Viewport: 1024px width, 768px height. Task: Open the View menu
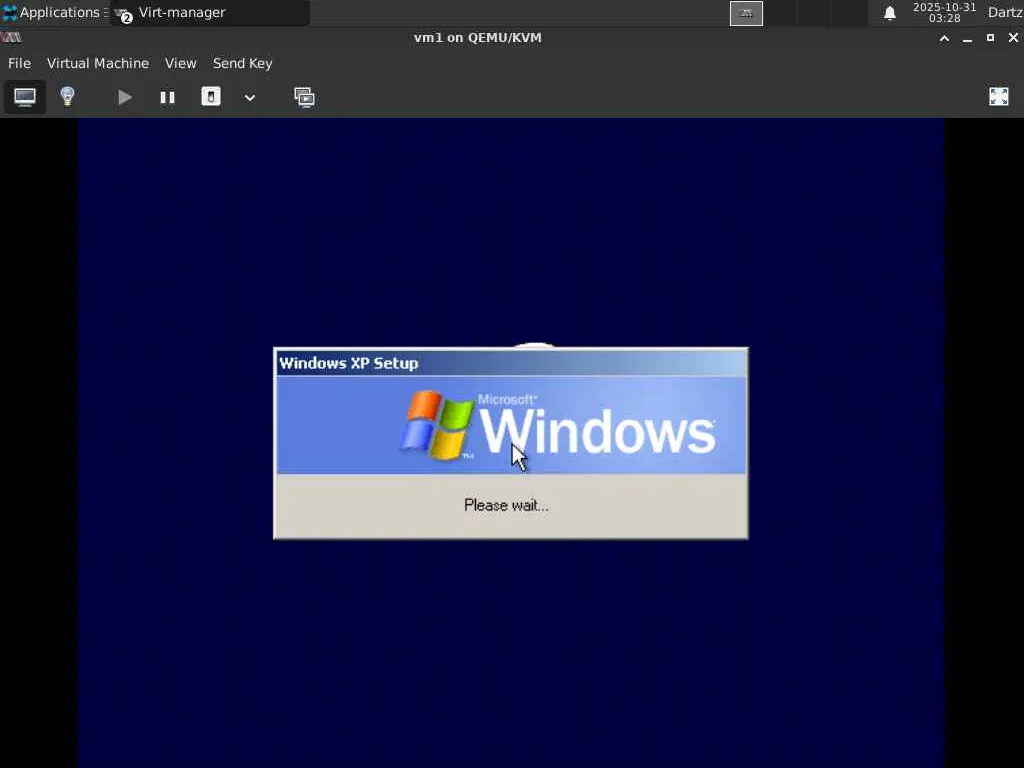180,63
